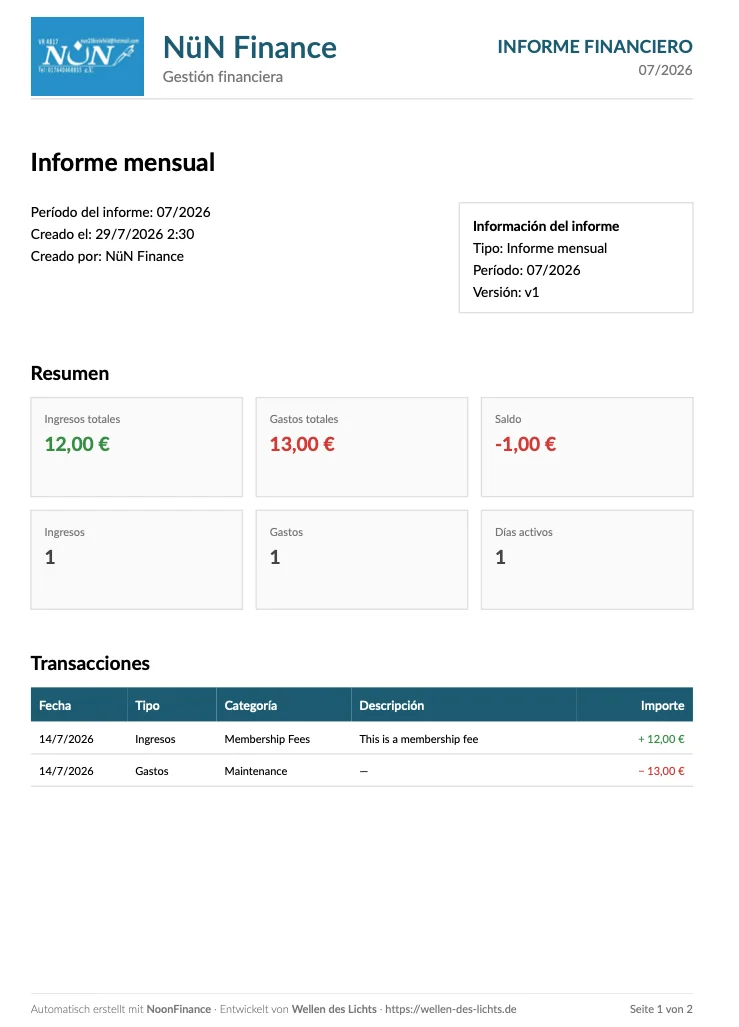Click the value 1 under Días activos

(x=501, y=557)
